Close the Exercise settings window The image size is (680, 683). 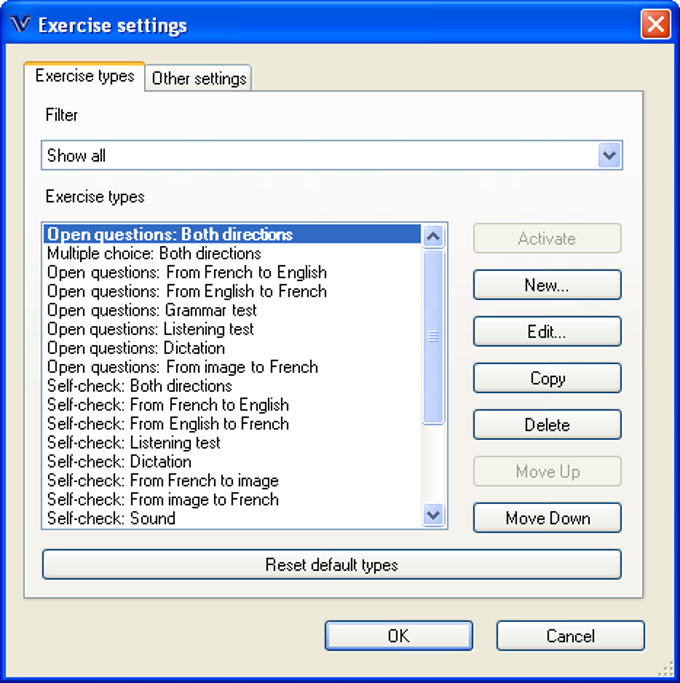655,25
